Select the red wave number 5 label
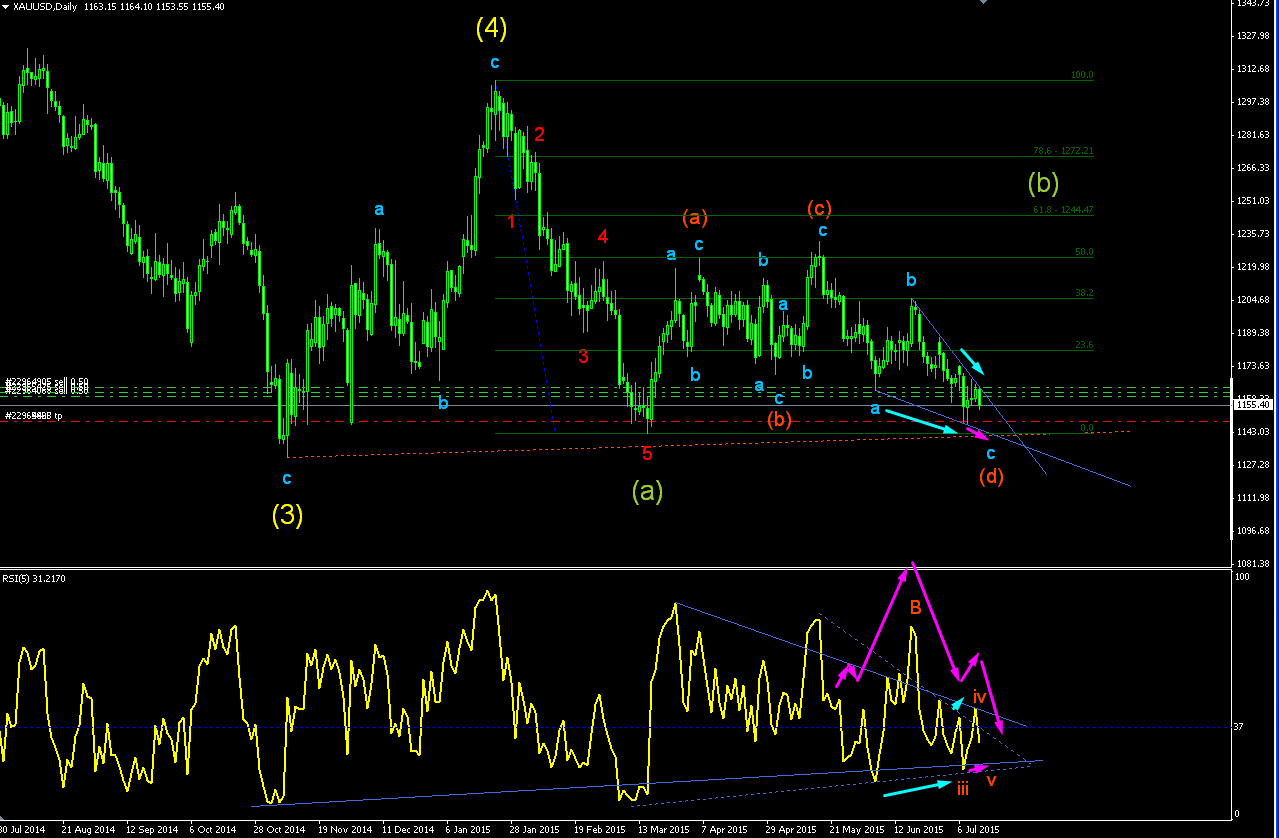Screen dimensions: 1279x838 (647, 454)
